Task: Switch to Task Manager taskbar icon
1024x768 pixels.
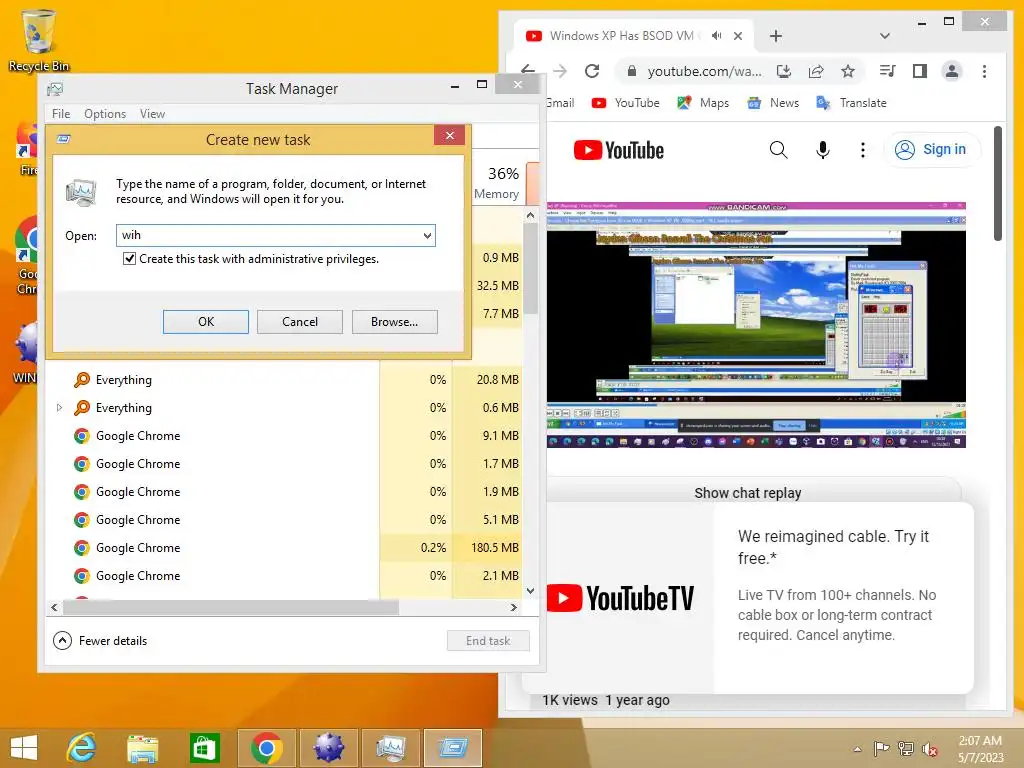Action: coord(391,748)
